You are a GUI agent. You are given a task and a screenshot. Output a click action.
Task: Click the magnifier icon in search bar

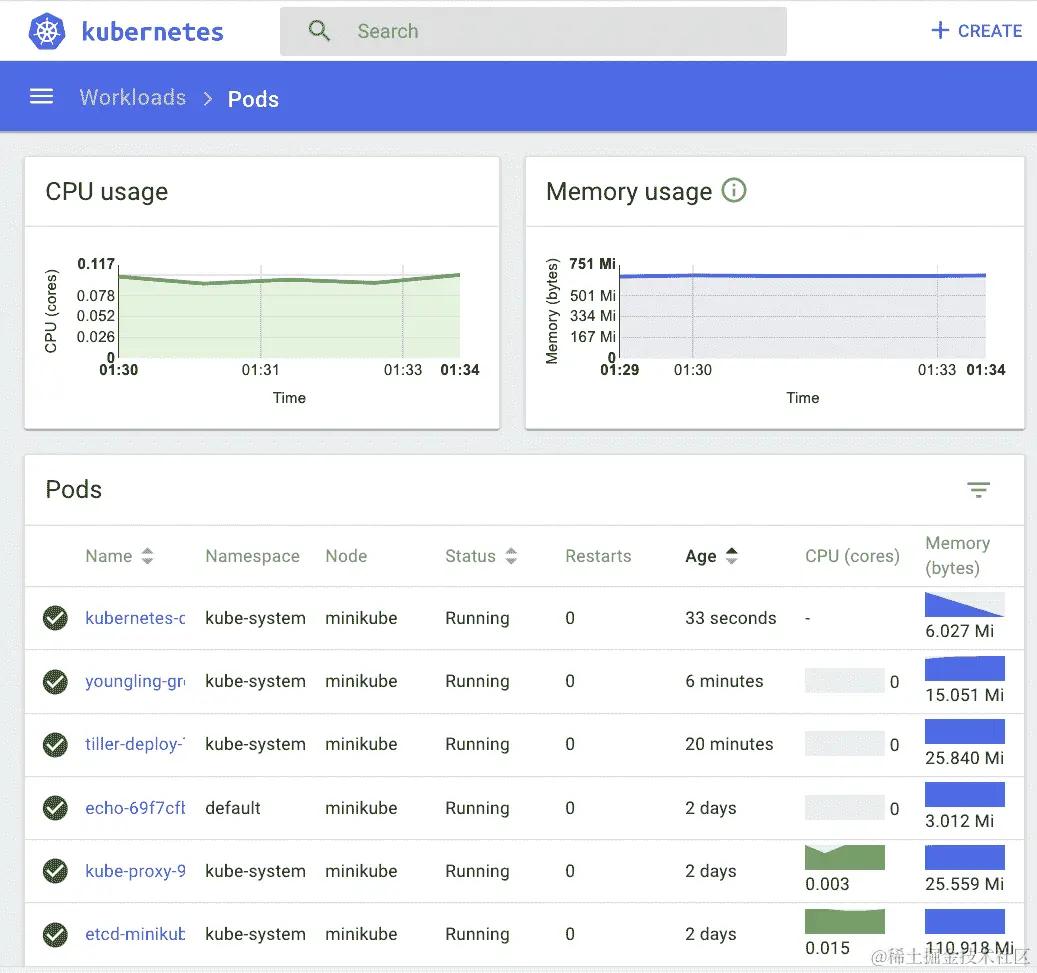pyautogui.click(x=319, y=30)
